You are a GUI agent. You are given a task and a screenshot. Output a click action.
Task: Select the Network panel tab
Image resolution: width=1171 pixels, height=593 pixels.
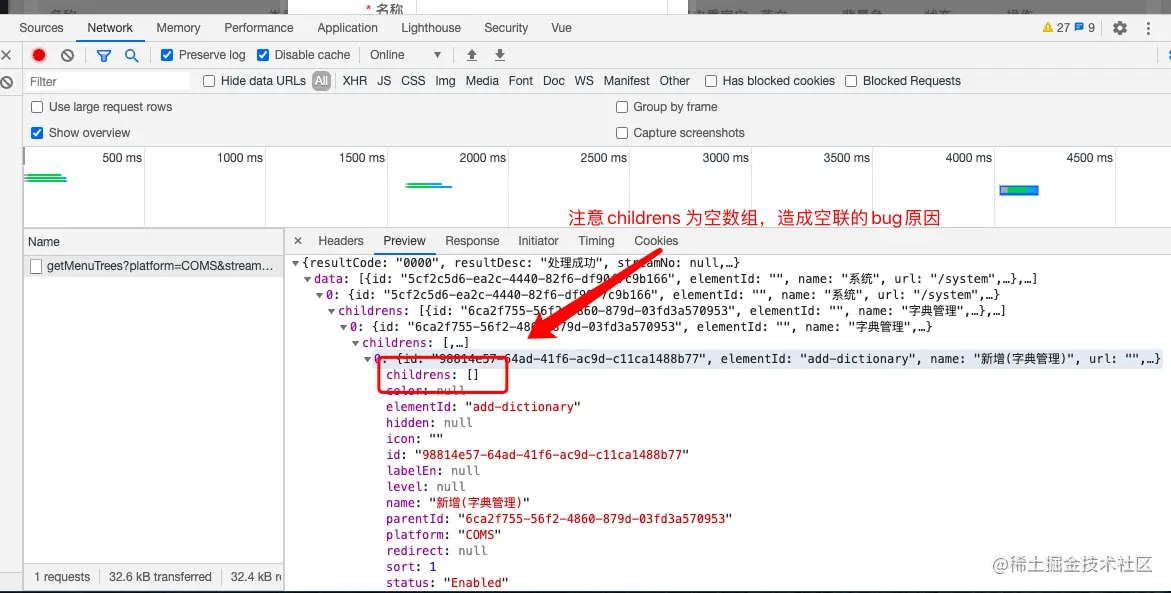tap(110, 28)
